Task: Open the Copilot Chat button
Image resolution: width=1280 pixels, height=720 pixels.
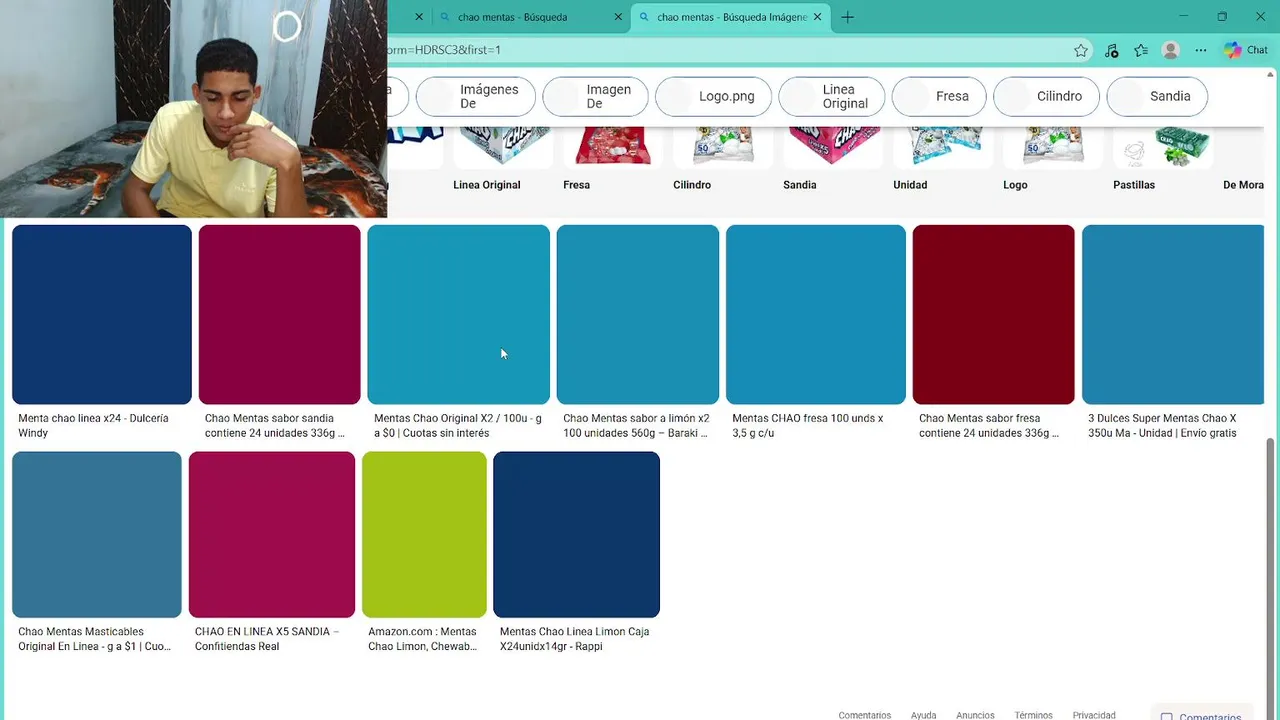Action: pos(1246,50)
